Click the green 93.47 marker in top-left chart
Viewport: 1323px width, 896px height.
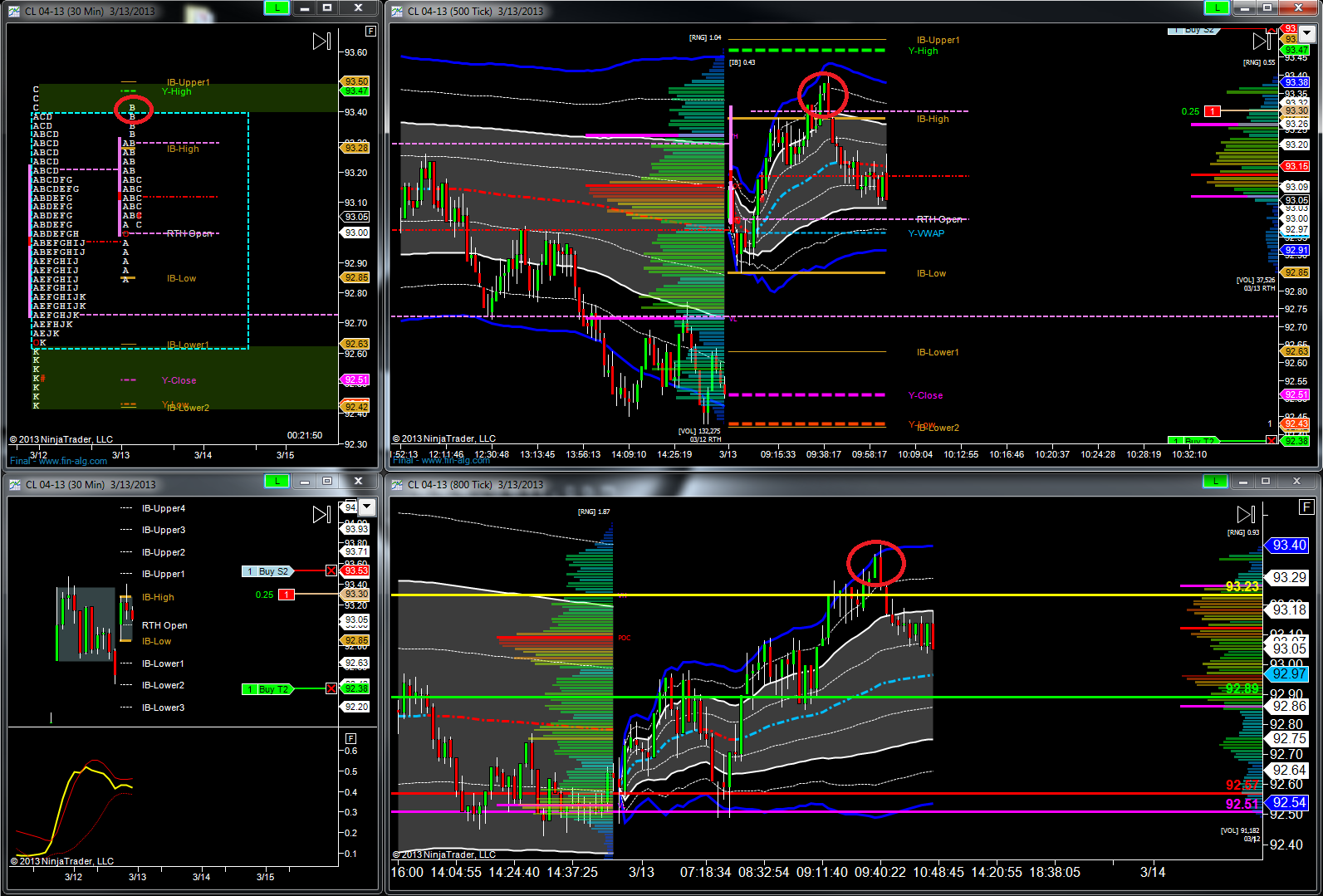pyautogui.click(x=355, y=91)
